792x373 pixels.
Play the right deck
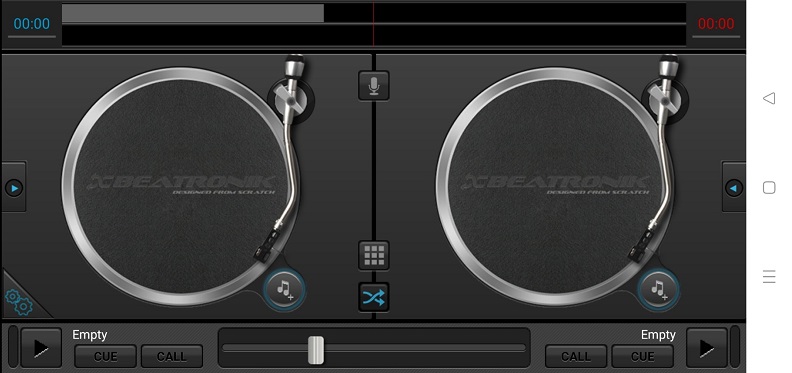click(x=707, y=347)
